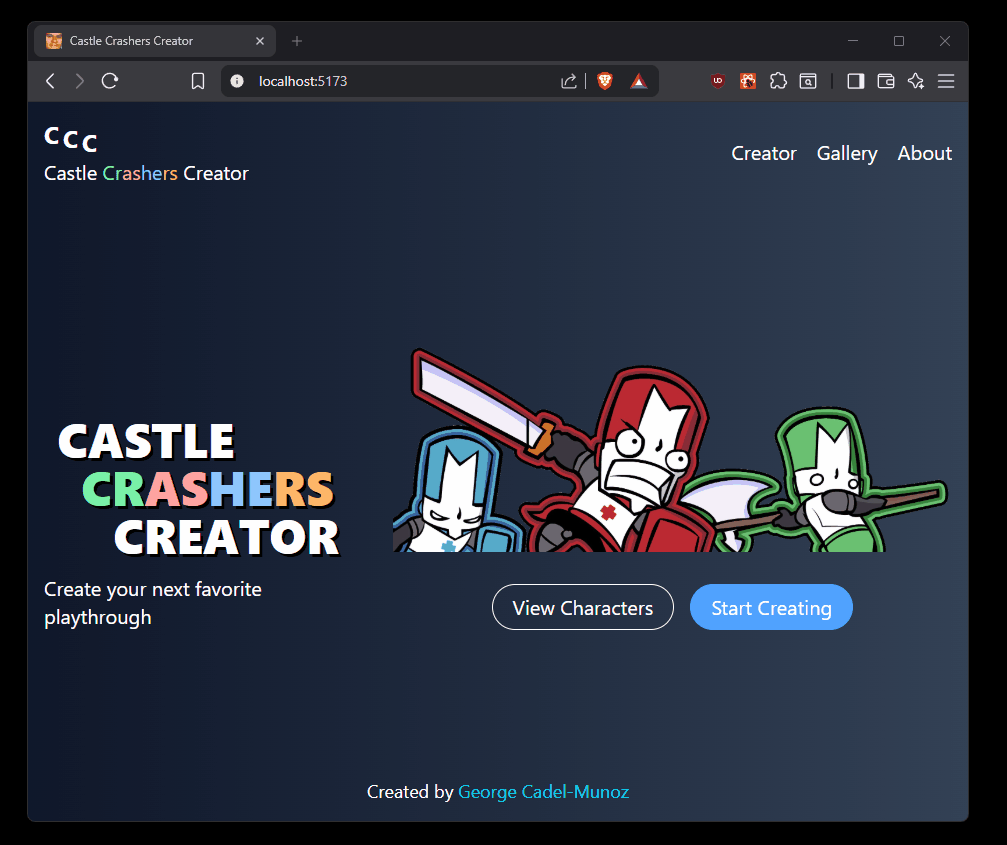Toggle Brave Shields lion icon
1007x845 pixels.
(x=605, y=81)
